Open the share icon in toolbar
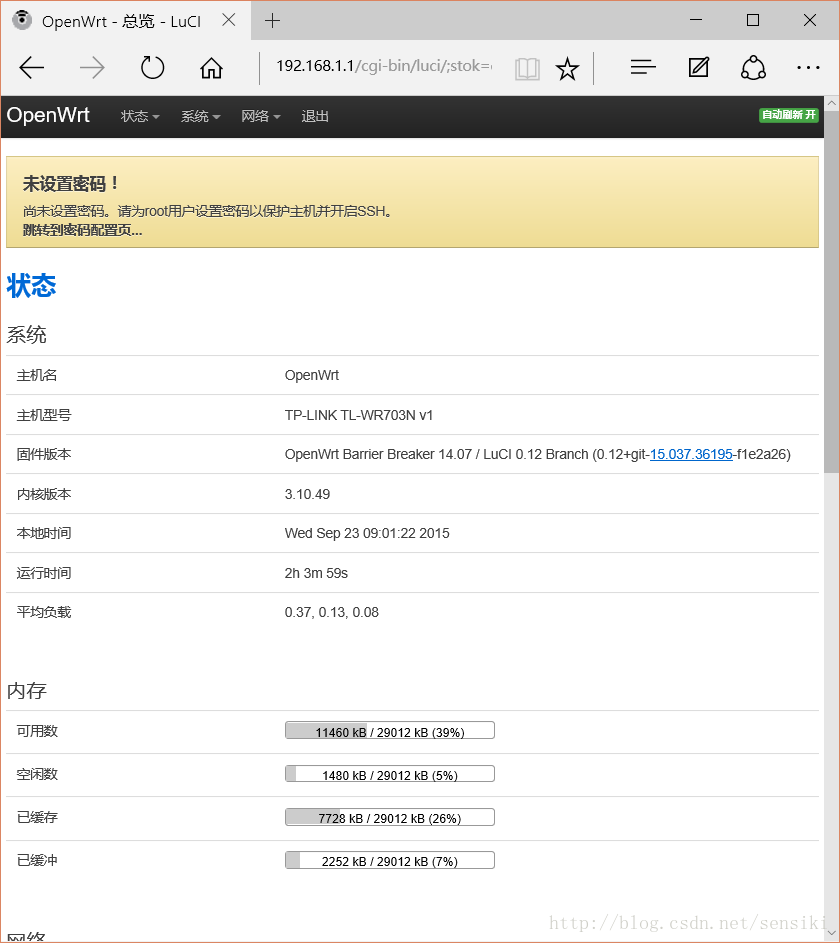Image resolution: width=840 pixels, height=943 pixels. (753, 67)
